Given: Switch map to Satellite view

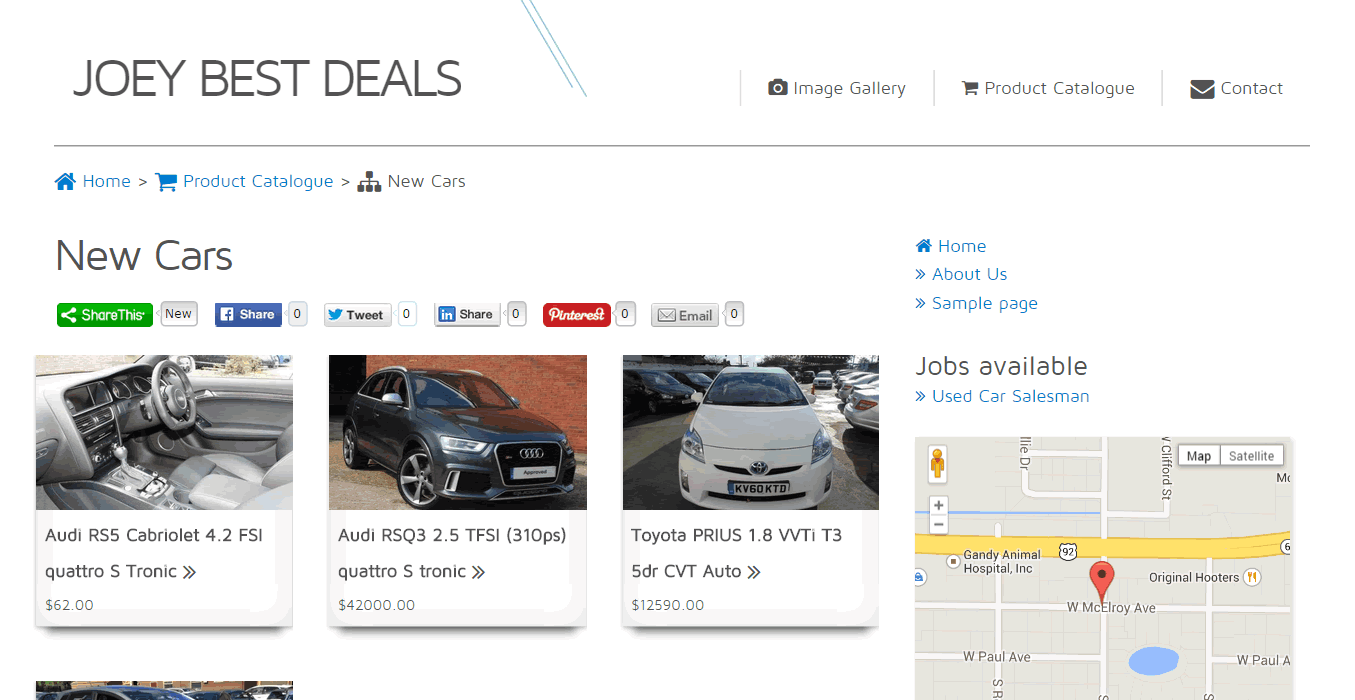Looking at the screenshot, I should pos(1251,456).
